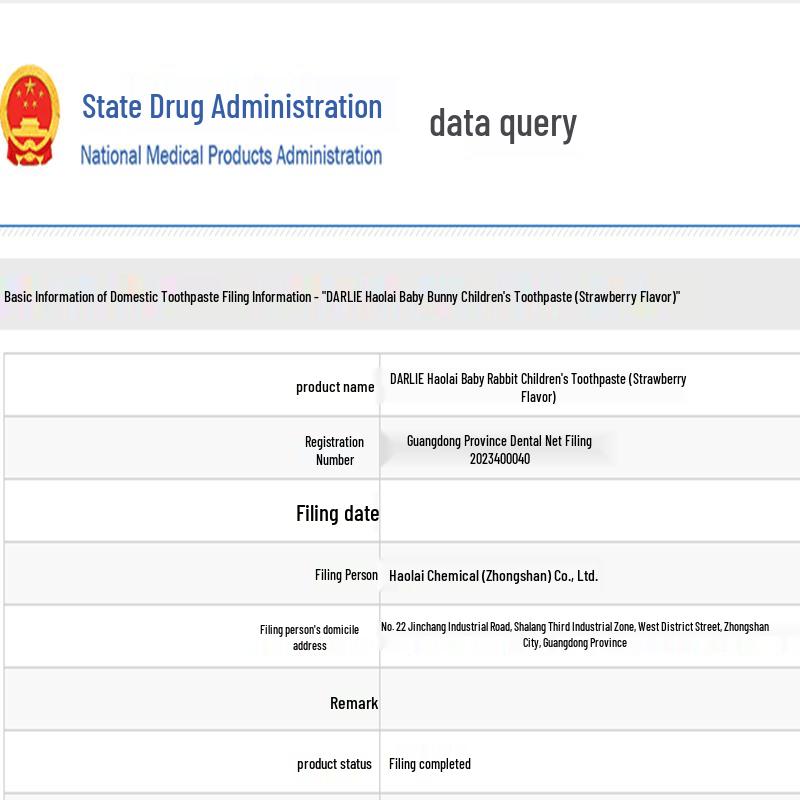Click the 'Filing Person' row label

[x=346, y=575]
